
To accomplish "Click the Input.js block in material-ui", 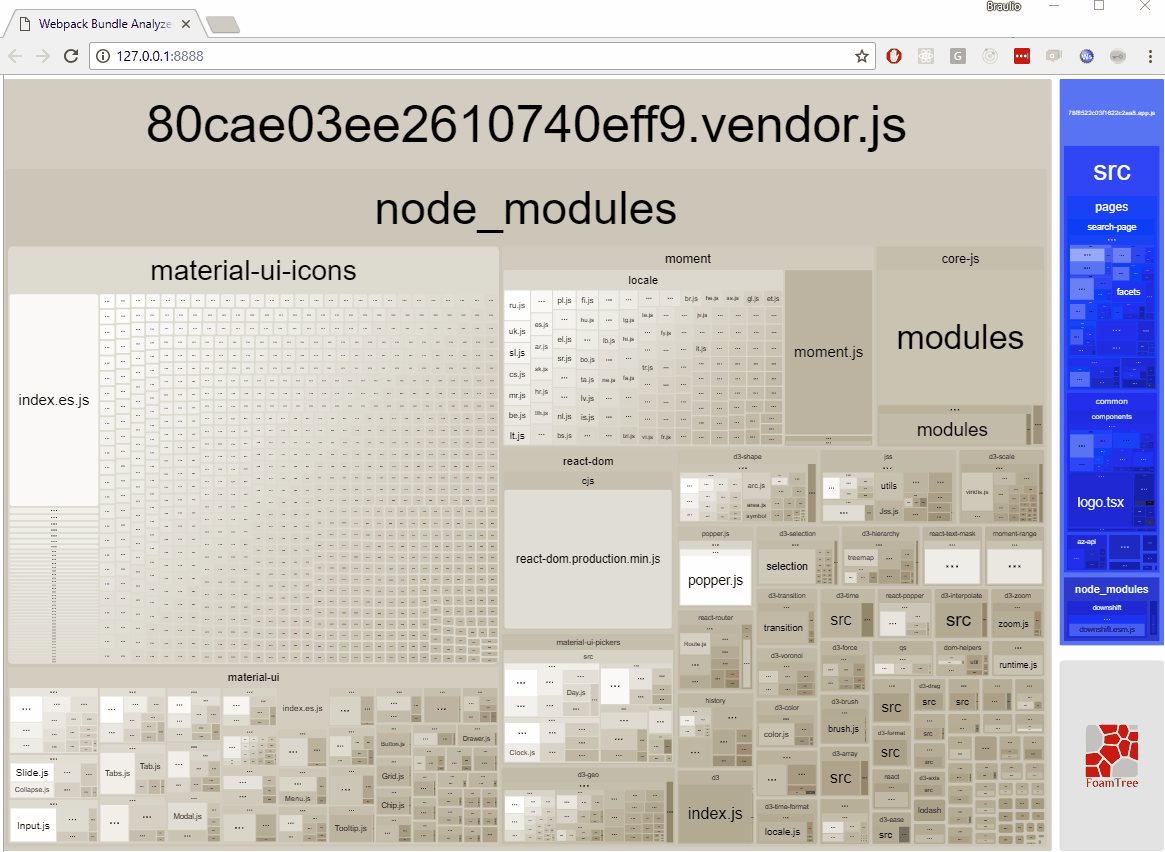I will coord(33,826).
